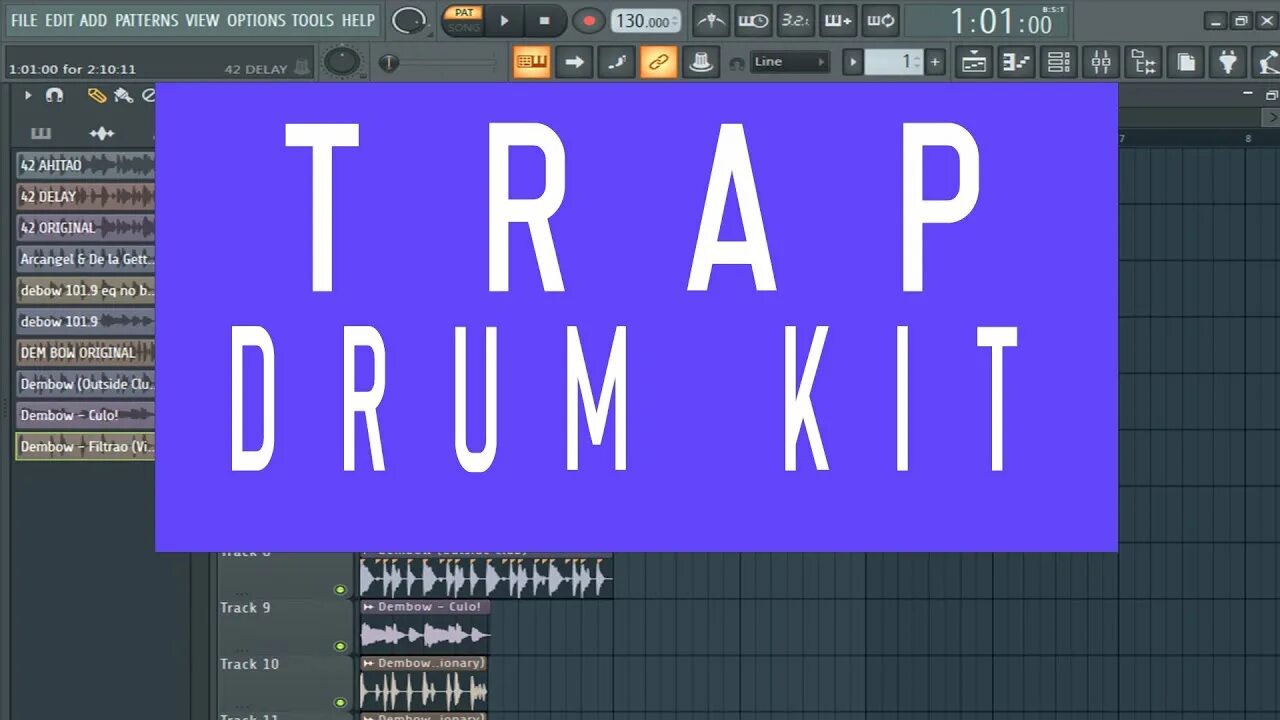Toggle the 3-2-1 recording countdown
1280x720 pixels.
796,20
